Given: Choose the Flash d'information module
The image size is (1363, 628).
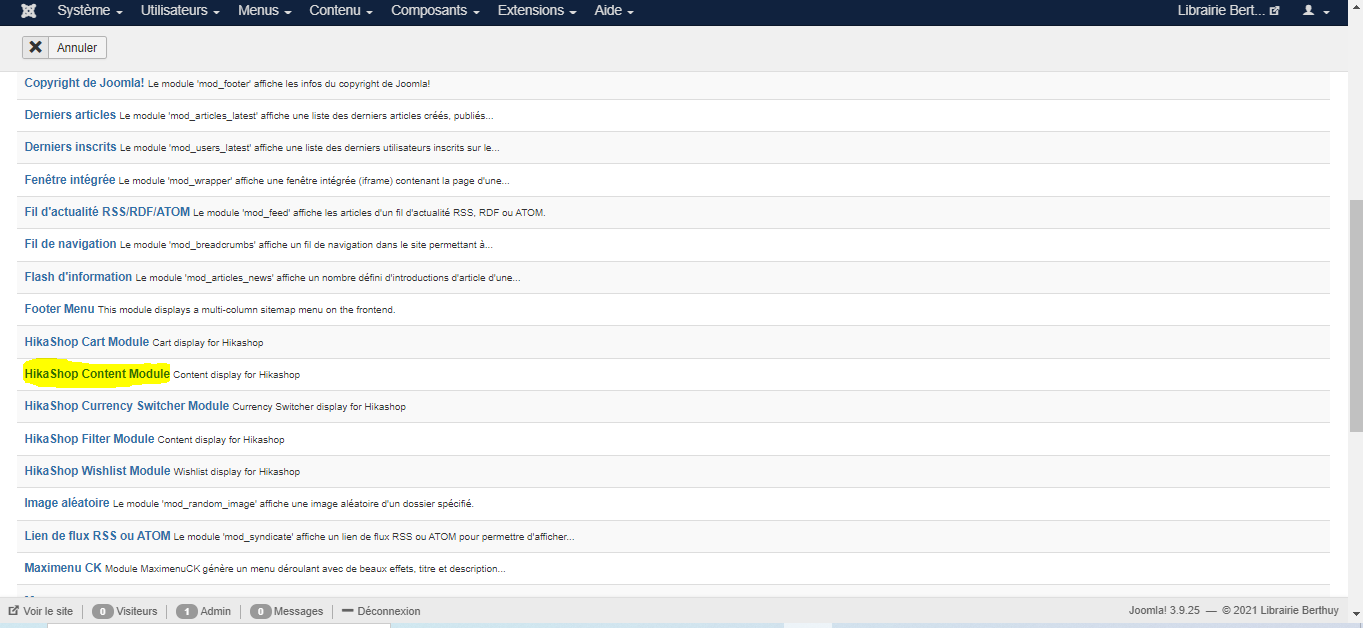Looking at the screenshot, I should pos(78,276).
